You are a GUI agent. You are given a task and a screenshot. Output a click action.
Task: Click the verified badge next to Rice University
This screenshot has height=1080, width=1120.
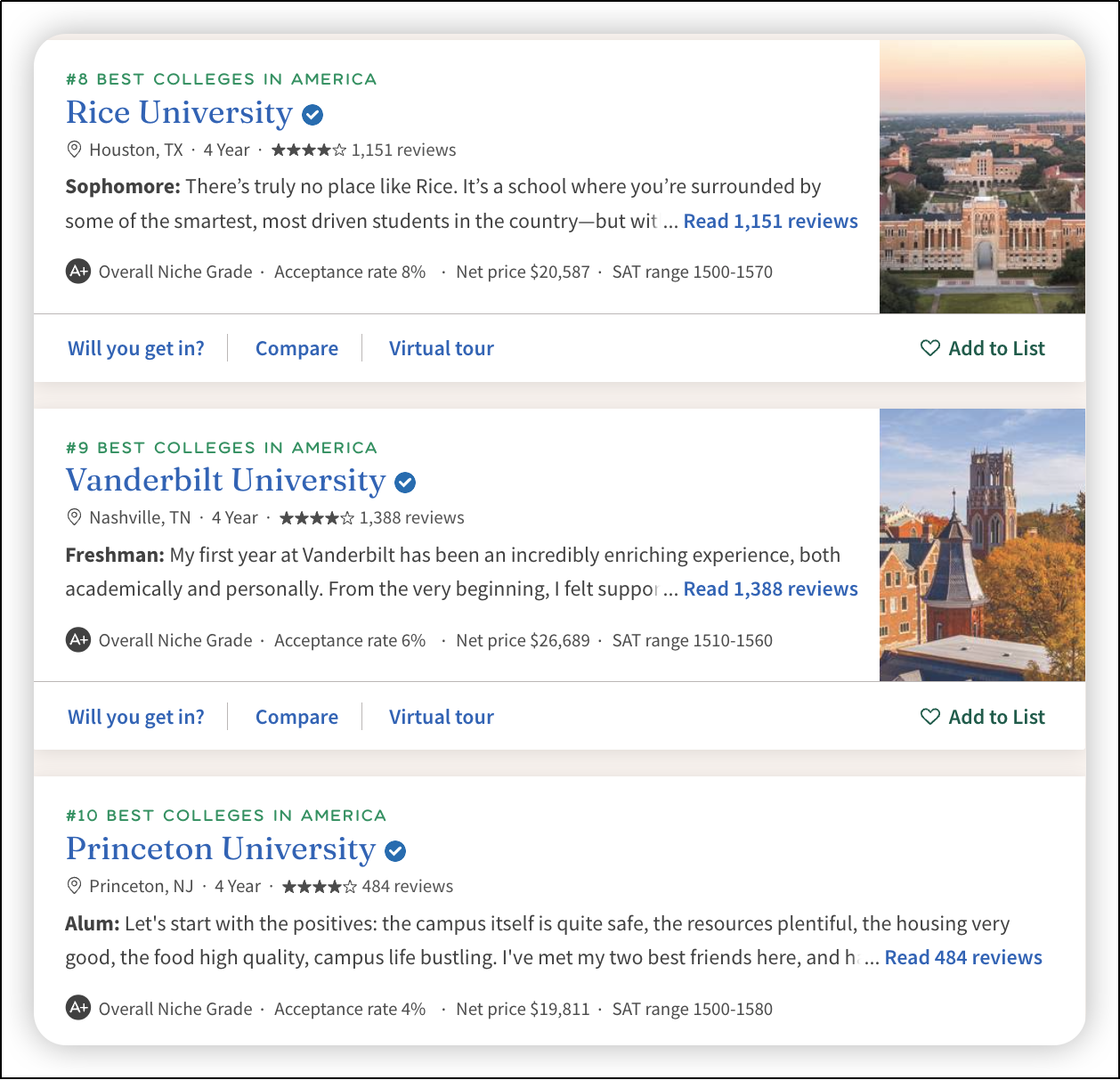[x=312, y=115]
